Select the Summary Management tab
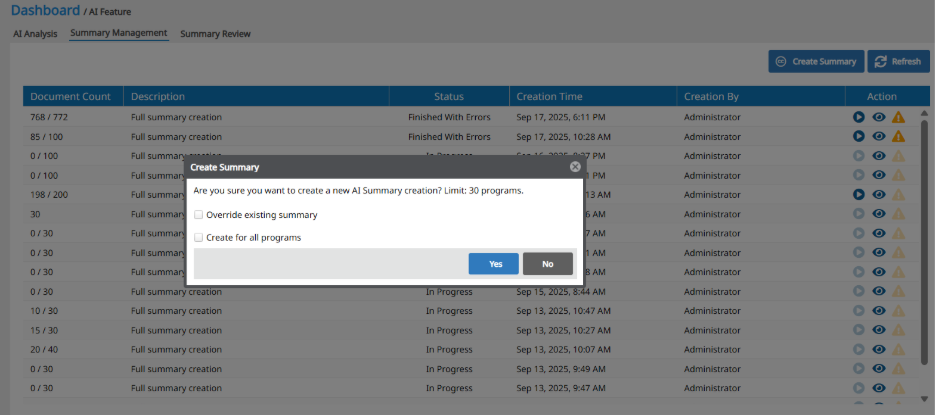The width and height of the screenshot is (936, 415). pos(119,33)
